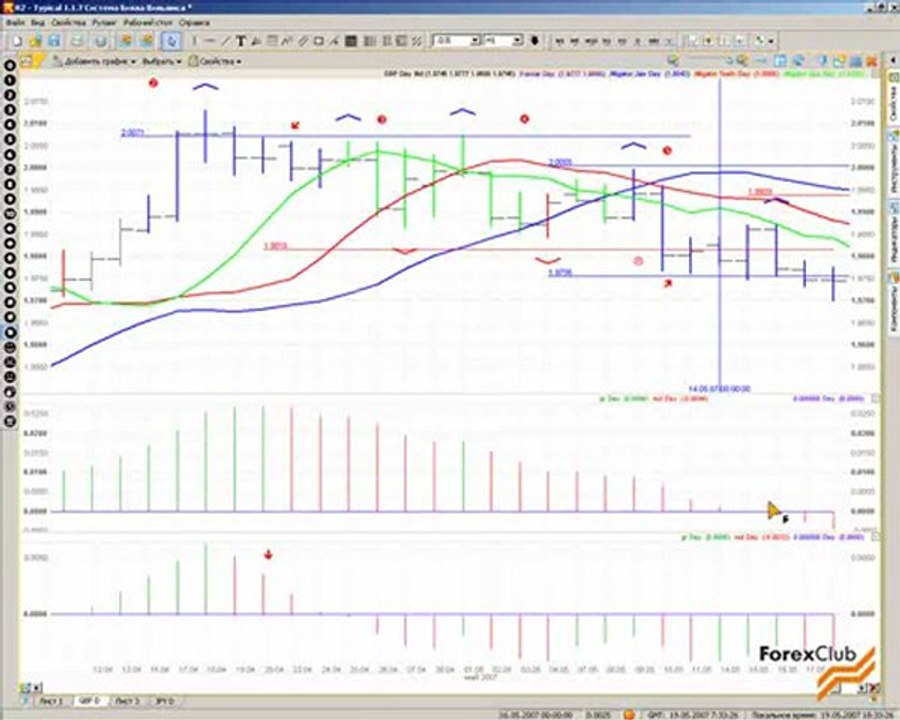Viewport: 900px width, 720px height.
Task: Switch to the Лист 3 sheet tab
Action: pos(127,701)
